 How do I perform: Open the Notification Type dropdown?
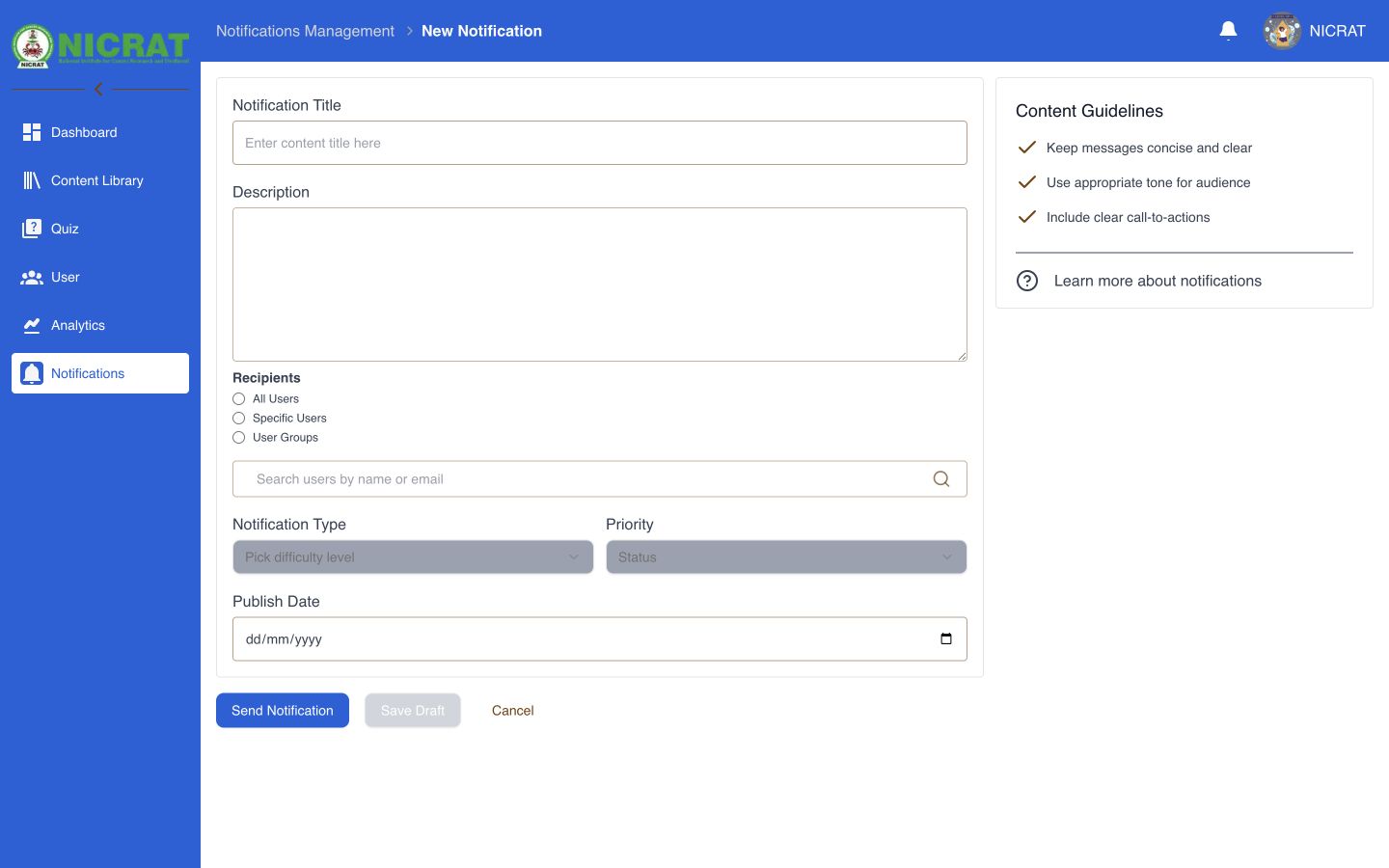click(413, 557)
